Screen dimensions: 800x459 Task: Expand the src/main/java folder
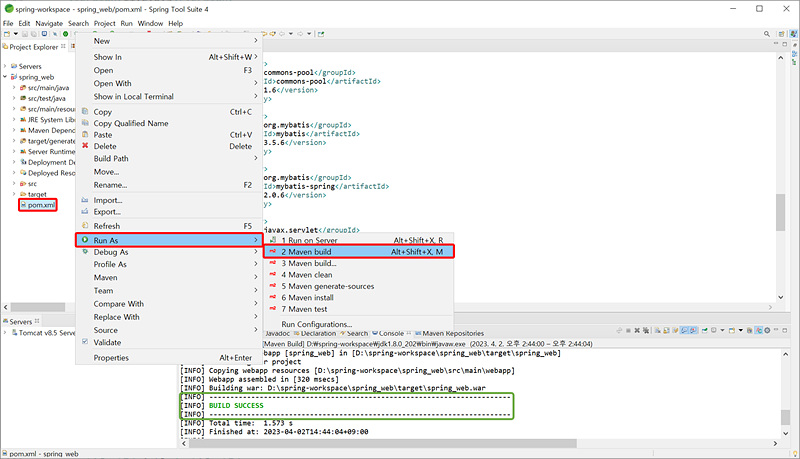[14, 88]
